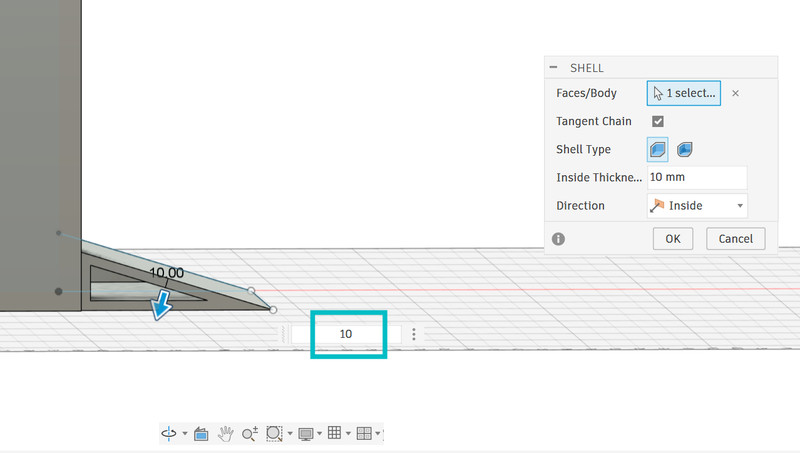Choose the second Shell Type icon
The height and width of the screenshot is (453, 800).
coord(685,149)
